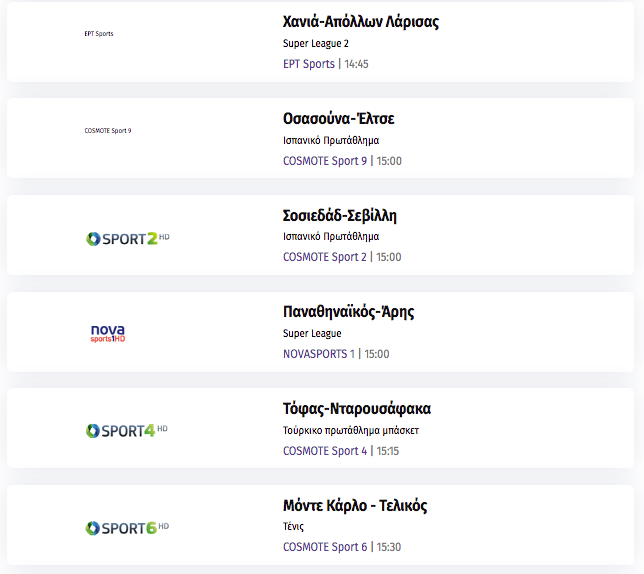Click the Super League 2 competition label
The width and height of the screenshot is (644, 574).
pos(316,44)
